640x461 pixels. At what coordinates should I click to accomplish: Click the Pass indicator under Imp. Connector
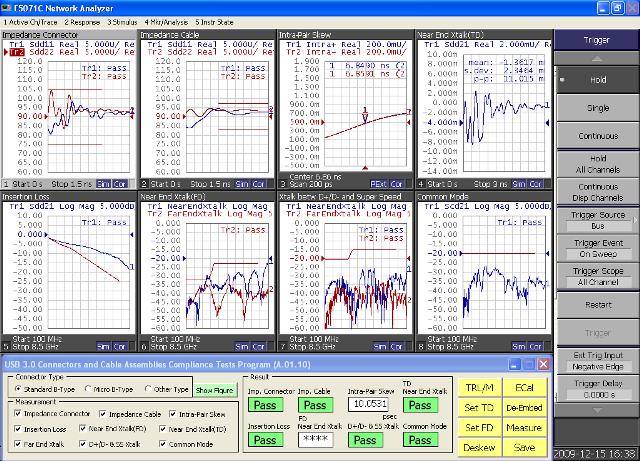click(x=264, y=403)
